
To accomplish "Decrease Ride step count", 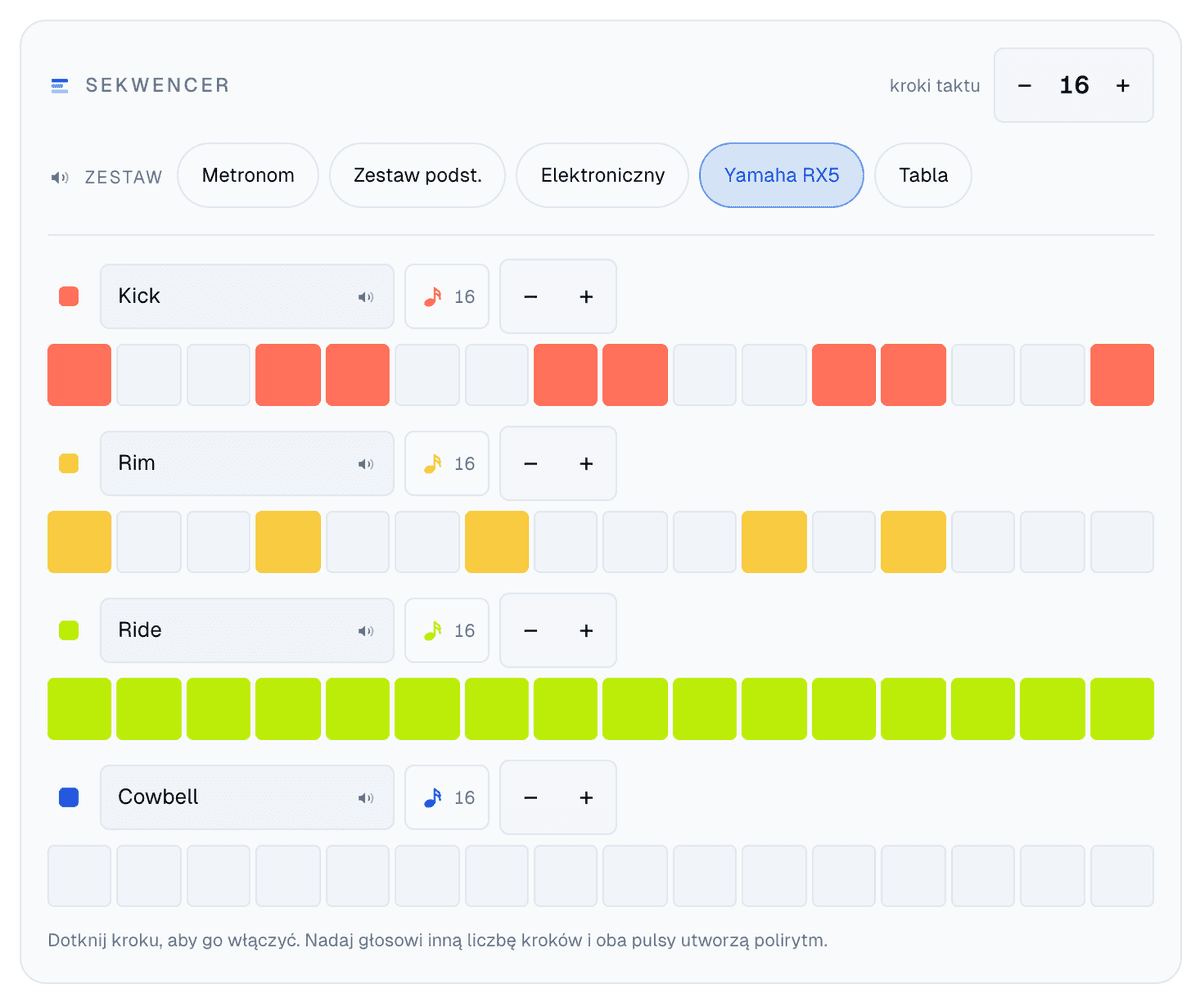I will pyautogui.click(x=531, y=631).
